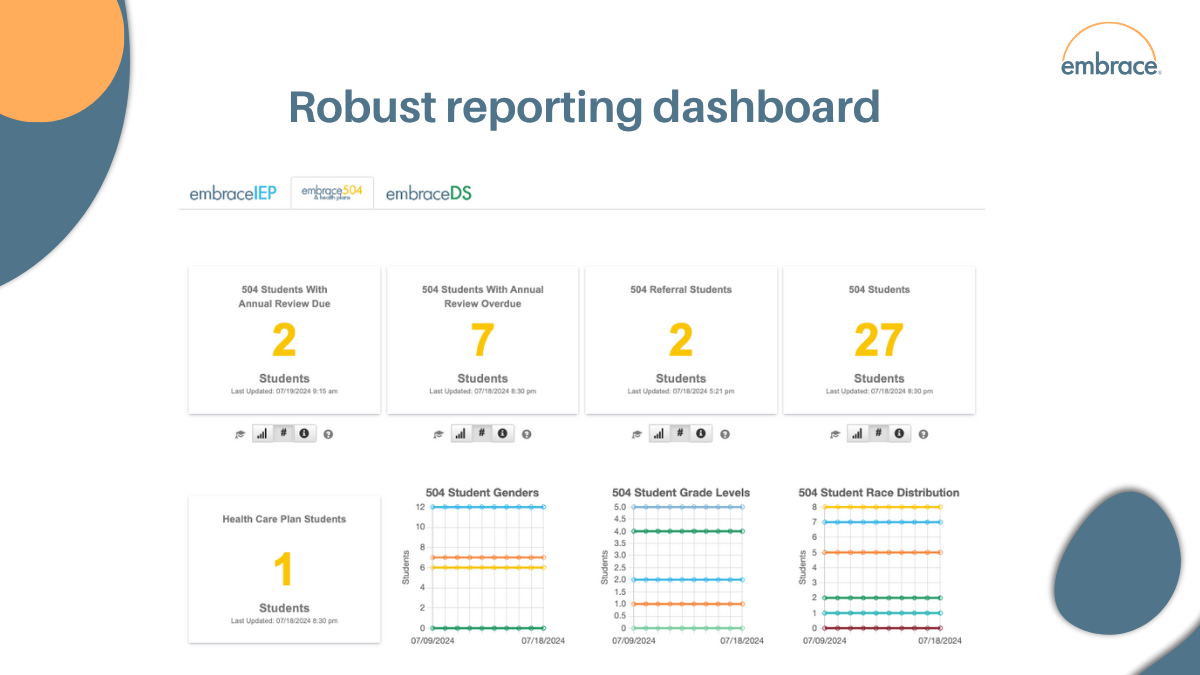Screen dimensions: 1200x675
Task: Click the 504 Student Grade Levels chart title
Action: coord(681,492)
